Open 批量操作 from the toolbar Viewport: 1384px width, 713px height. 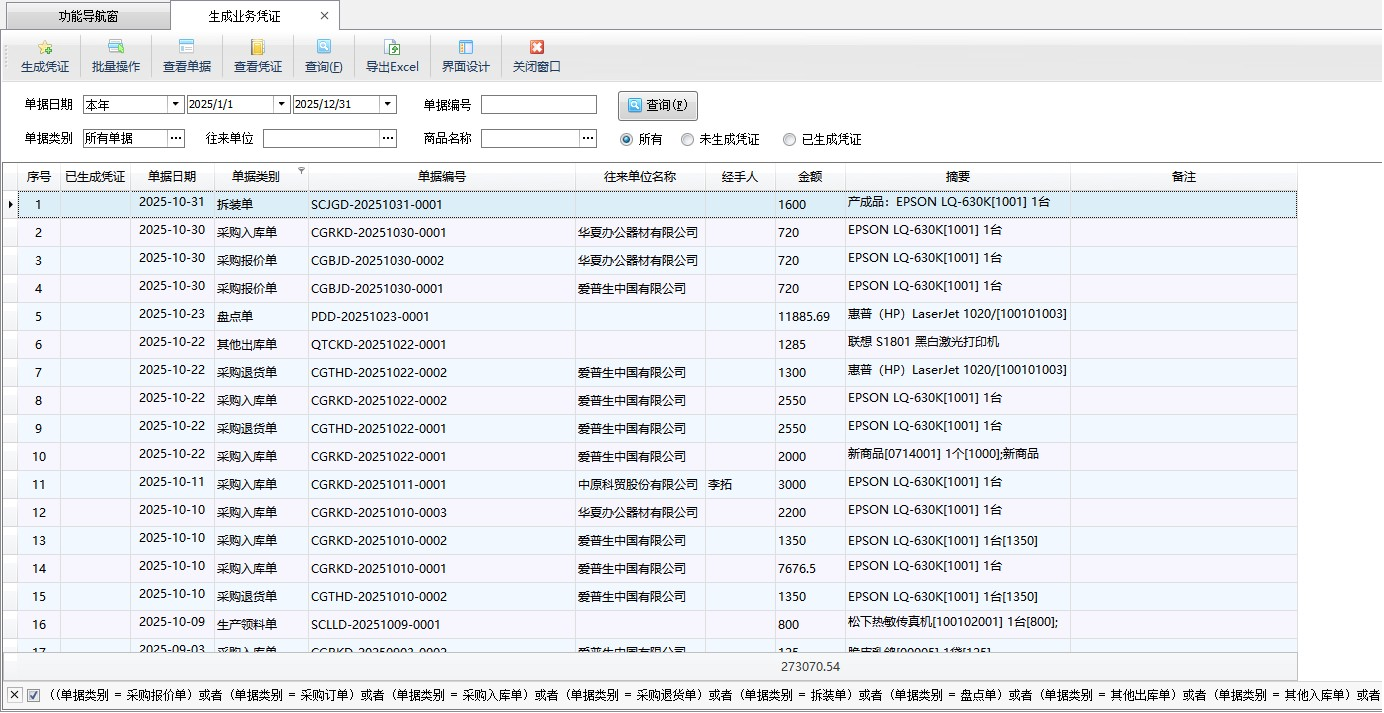116,56
